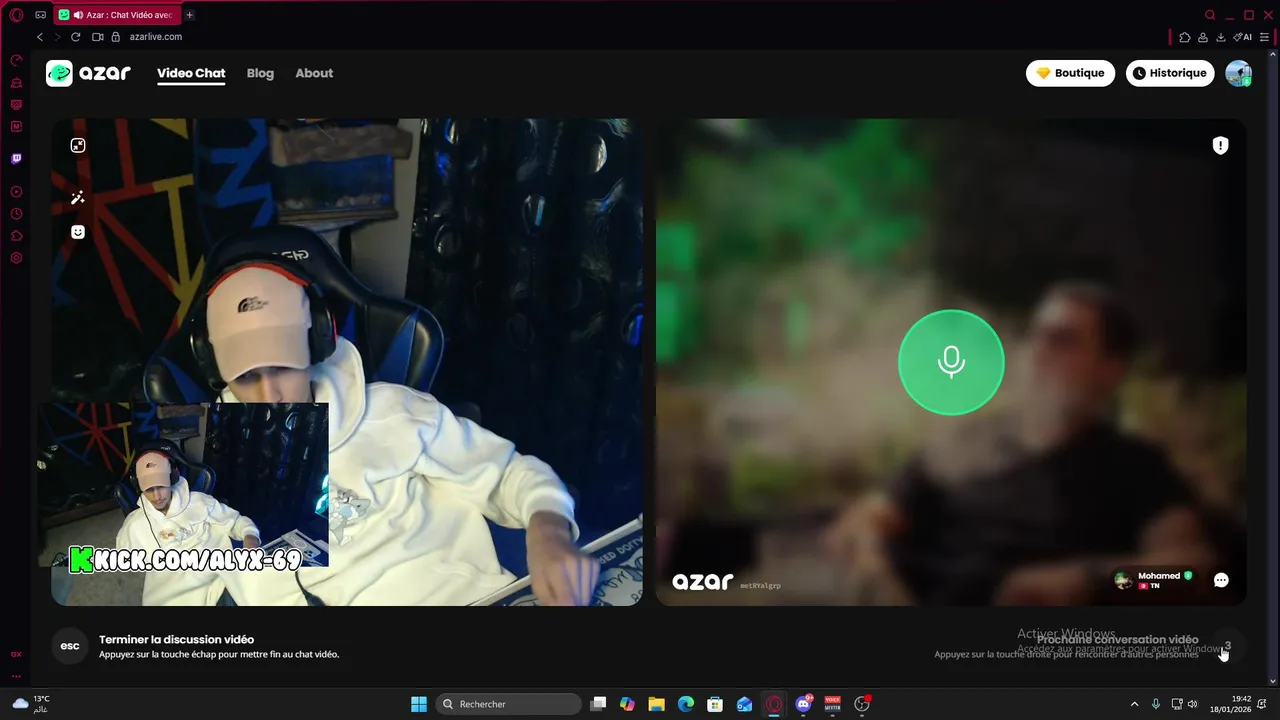The height and width of the screenshot is (720, 1280).
Task: Open the browser account profile icon
Action: [x=1203, y=37]
